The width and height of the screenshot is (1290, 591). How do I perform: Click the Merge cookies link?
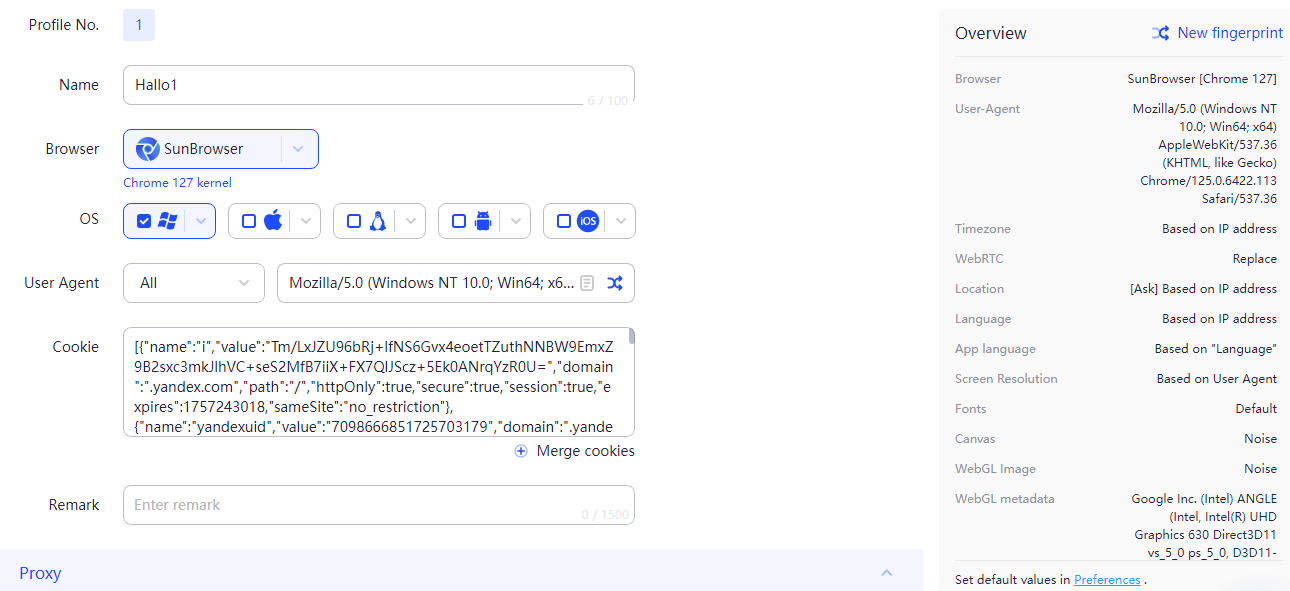(586, 451)
